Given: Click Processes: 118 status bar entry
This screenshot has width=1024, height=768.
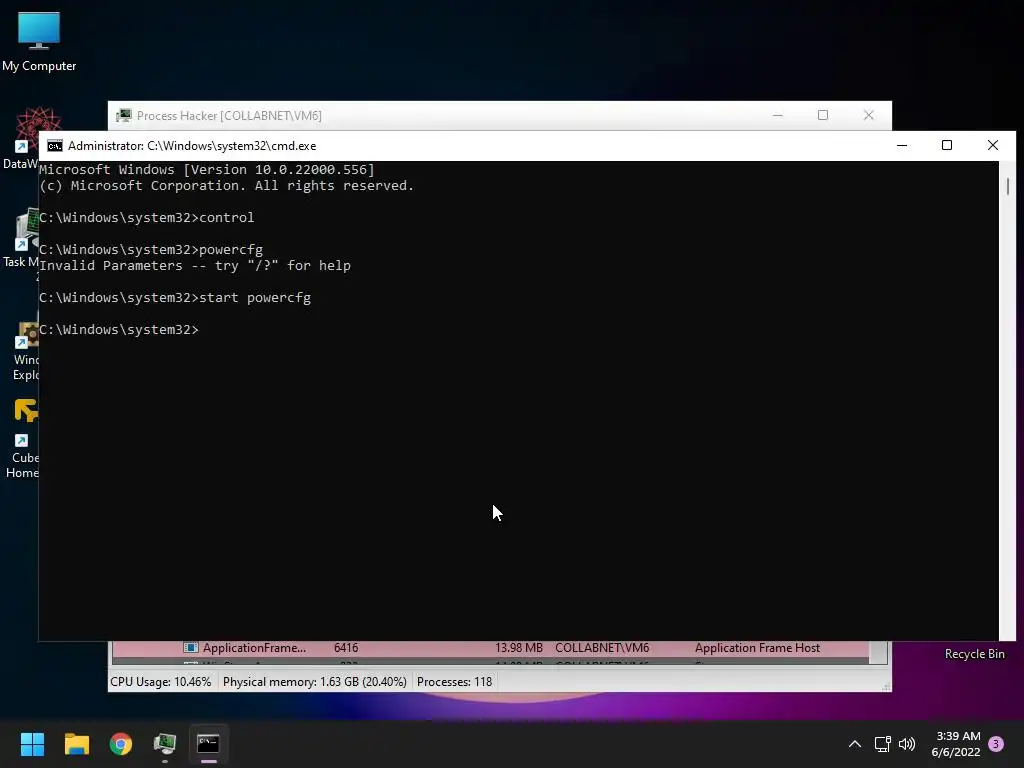Looking at the screenshot, I should tap(455, 682).
